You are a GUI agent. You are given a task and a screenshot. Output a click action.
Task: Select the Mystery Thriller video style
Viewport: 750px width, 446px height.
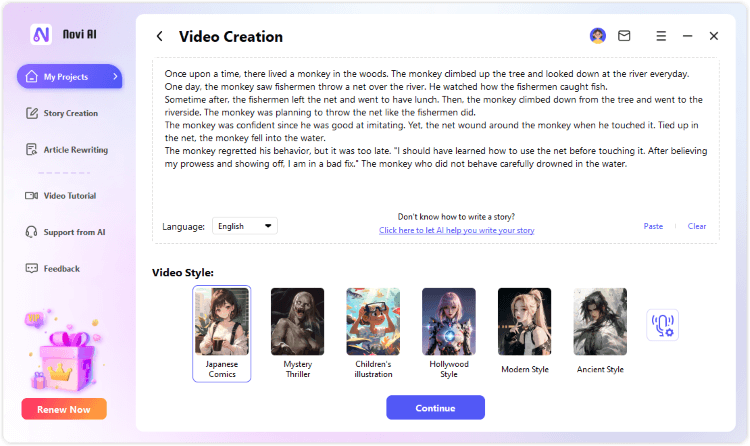[298, 334]
